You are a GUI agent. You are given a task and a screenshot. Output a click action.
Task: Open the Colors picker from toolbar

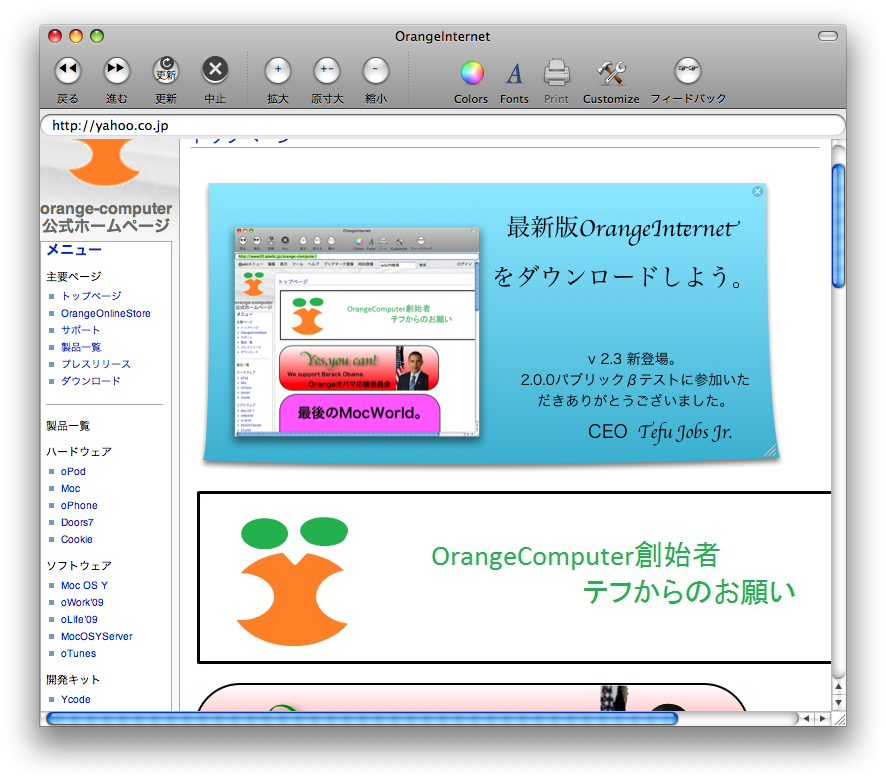[x=471, y=72]
